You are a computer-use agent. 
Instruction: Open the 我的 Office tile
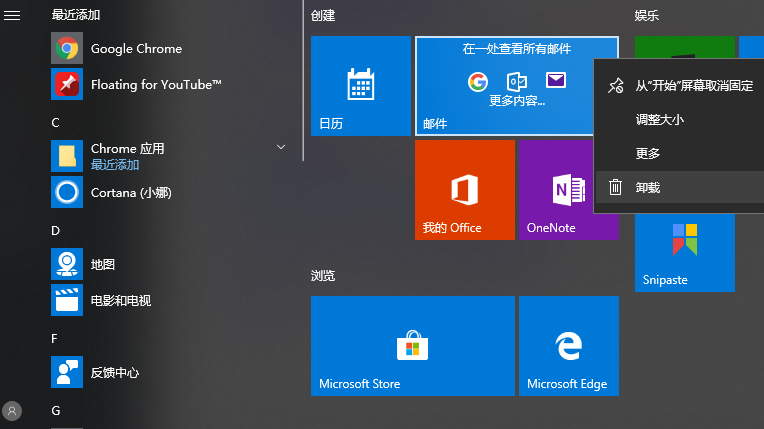tap(465, 190)
